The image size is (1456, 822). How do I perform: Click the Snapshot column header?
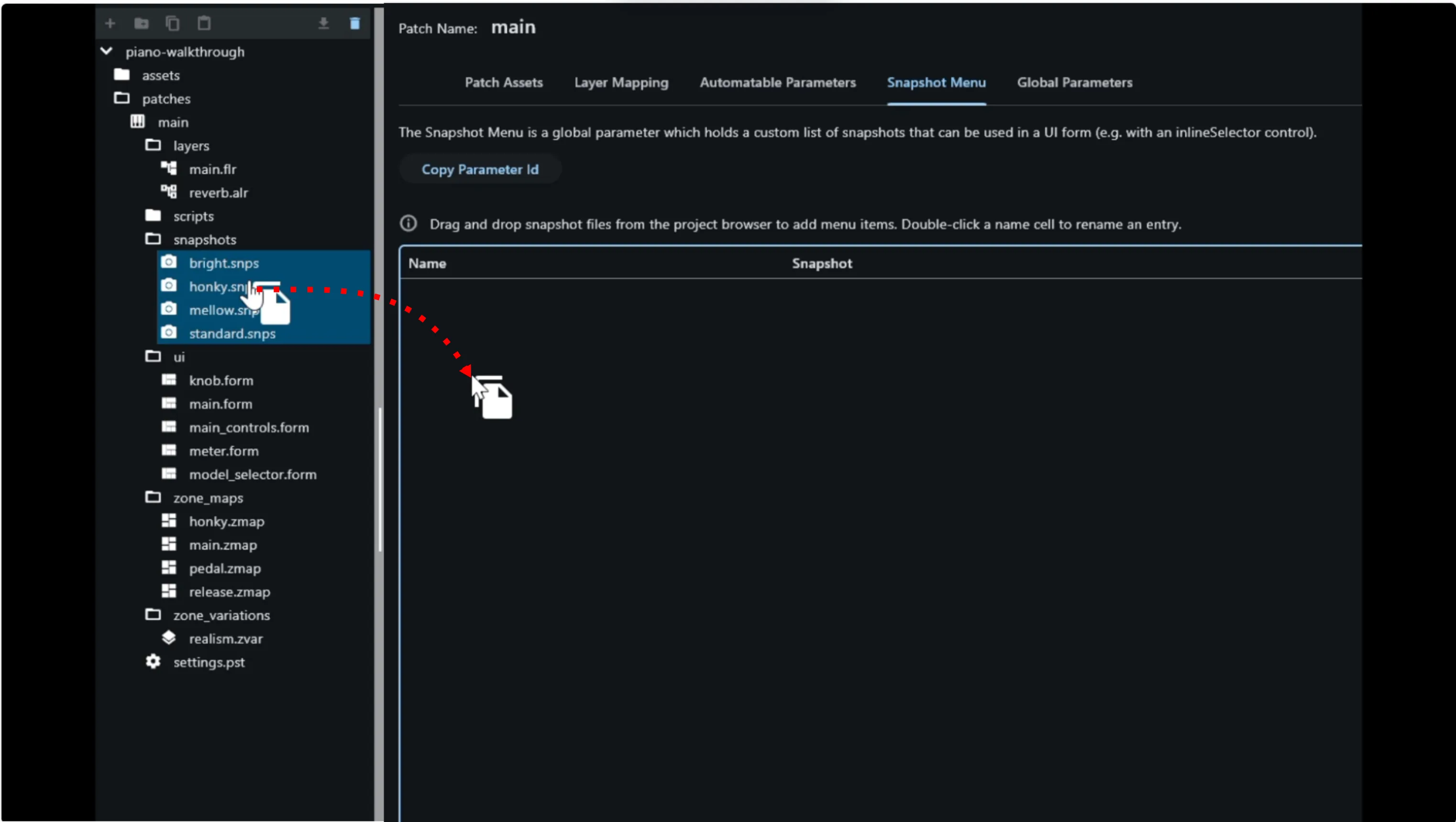pos(822,264)
